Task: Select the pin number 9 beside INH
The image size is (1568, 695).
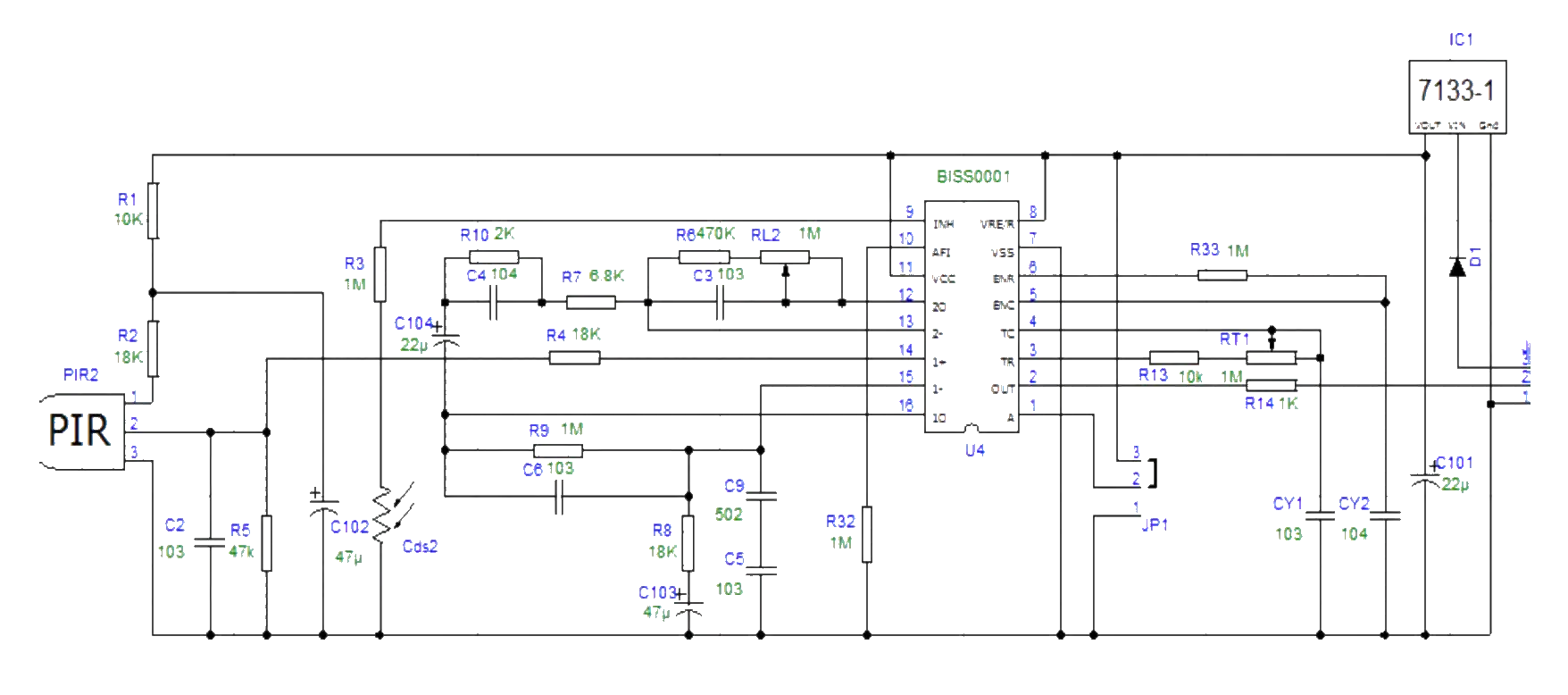Action: tap(909, 212)
